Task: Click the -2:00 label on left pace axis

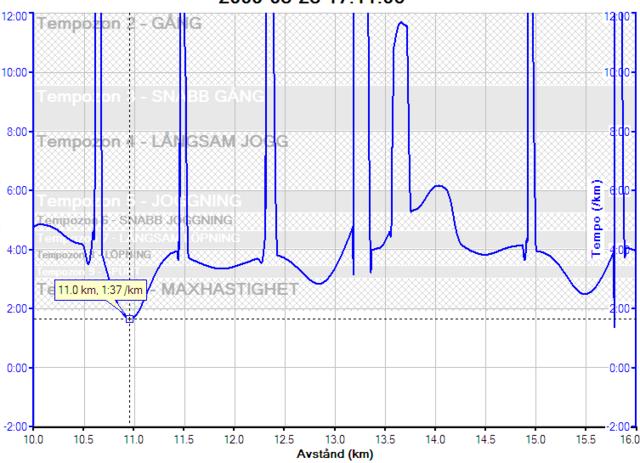Action: coord(16,427)
